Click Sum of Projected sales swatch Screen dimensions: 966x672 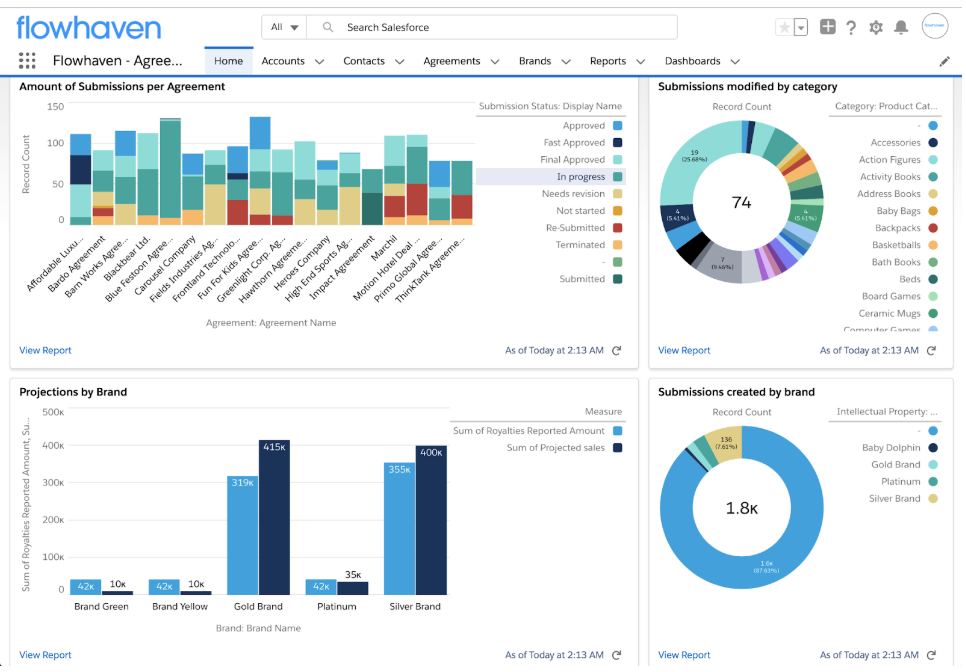pyautogui.click(x=617, y=448)
